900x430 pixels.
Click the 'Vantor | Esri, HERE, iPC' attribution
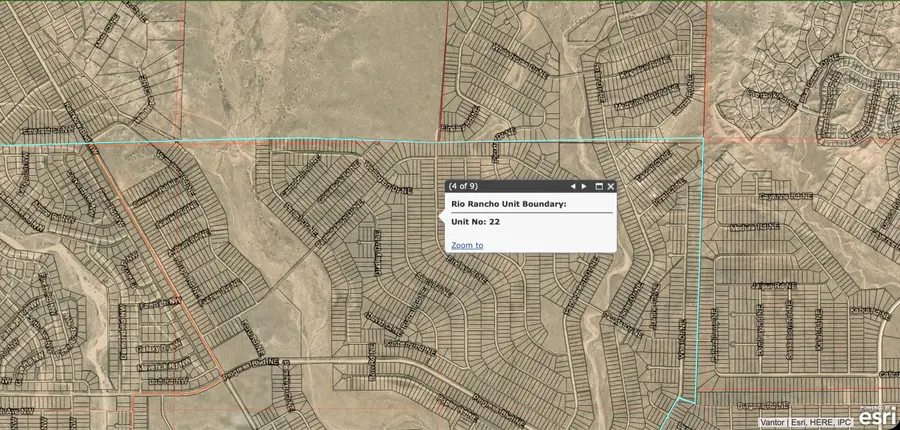[x=806, y=423]
